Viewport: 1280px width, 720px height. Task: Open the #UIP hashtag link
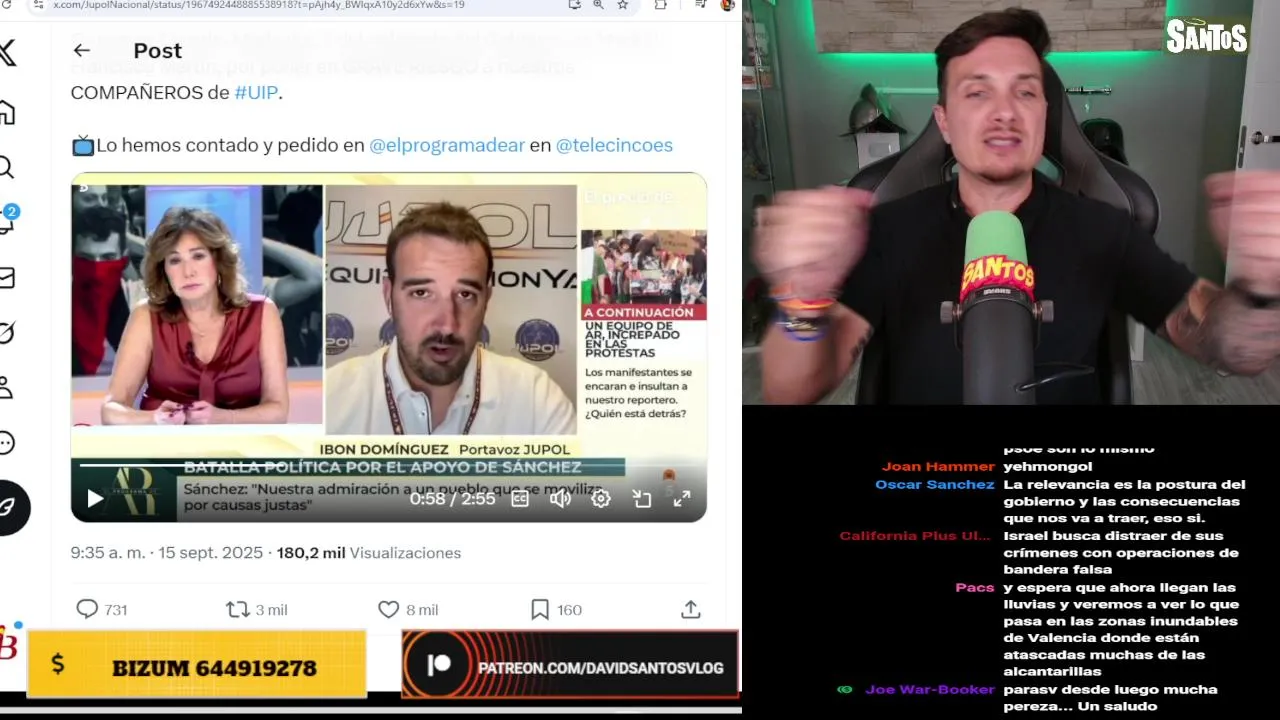tap(256, 93)
